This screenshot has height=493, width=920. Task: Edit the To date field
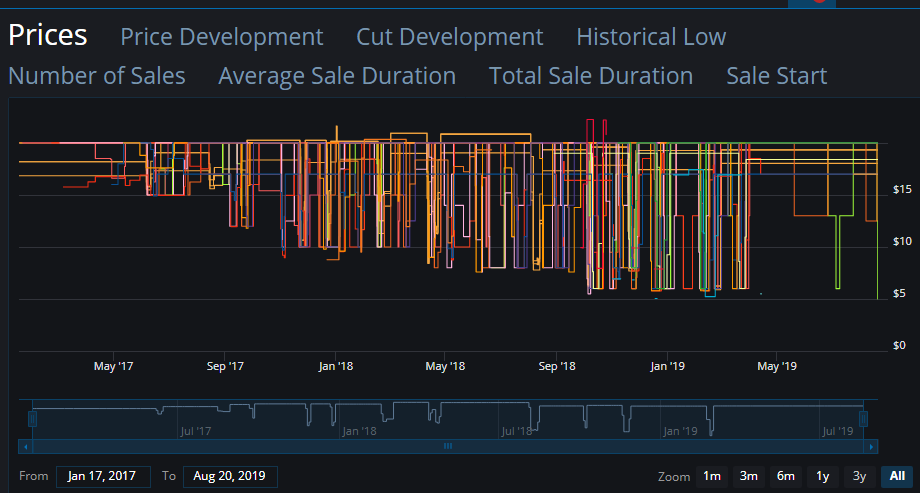[232, 476]
